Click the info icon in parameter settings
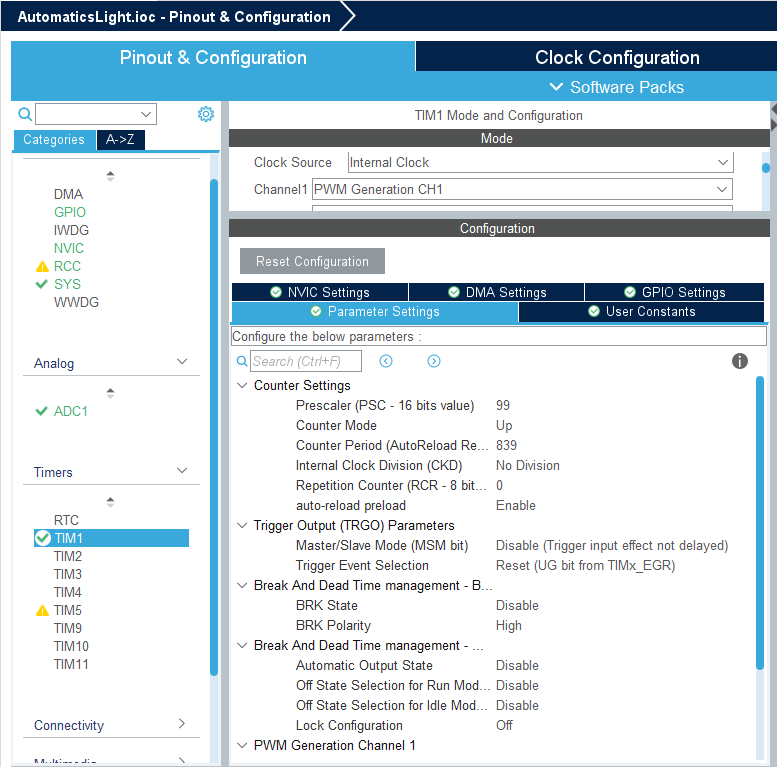The height and width of the screenshot is (767, 777). click(740, 361)
